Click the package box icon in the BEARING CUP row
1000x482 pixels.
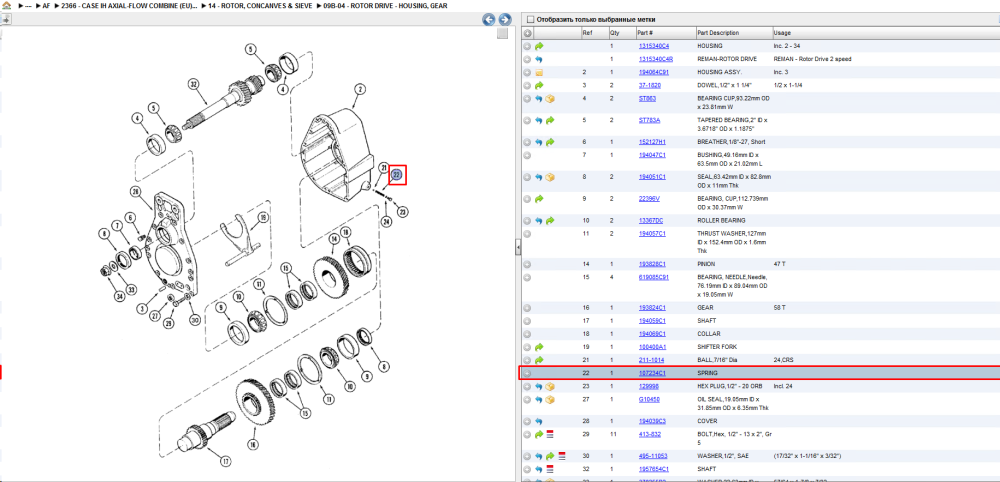pos(550,99)
